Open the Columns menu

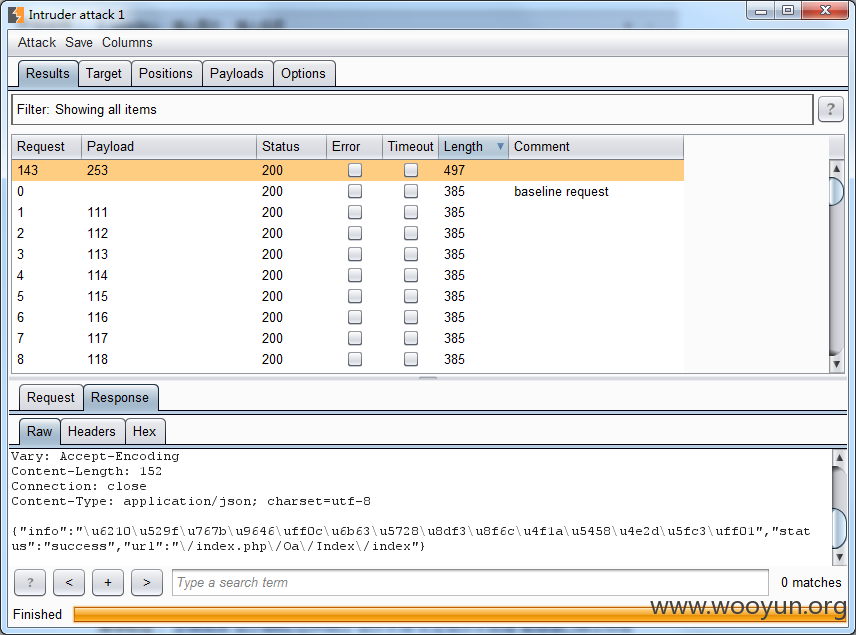[x=127, y=43]
